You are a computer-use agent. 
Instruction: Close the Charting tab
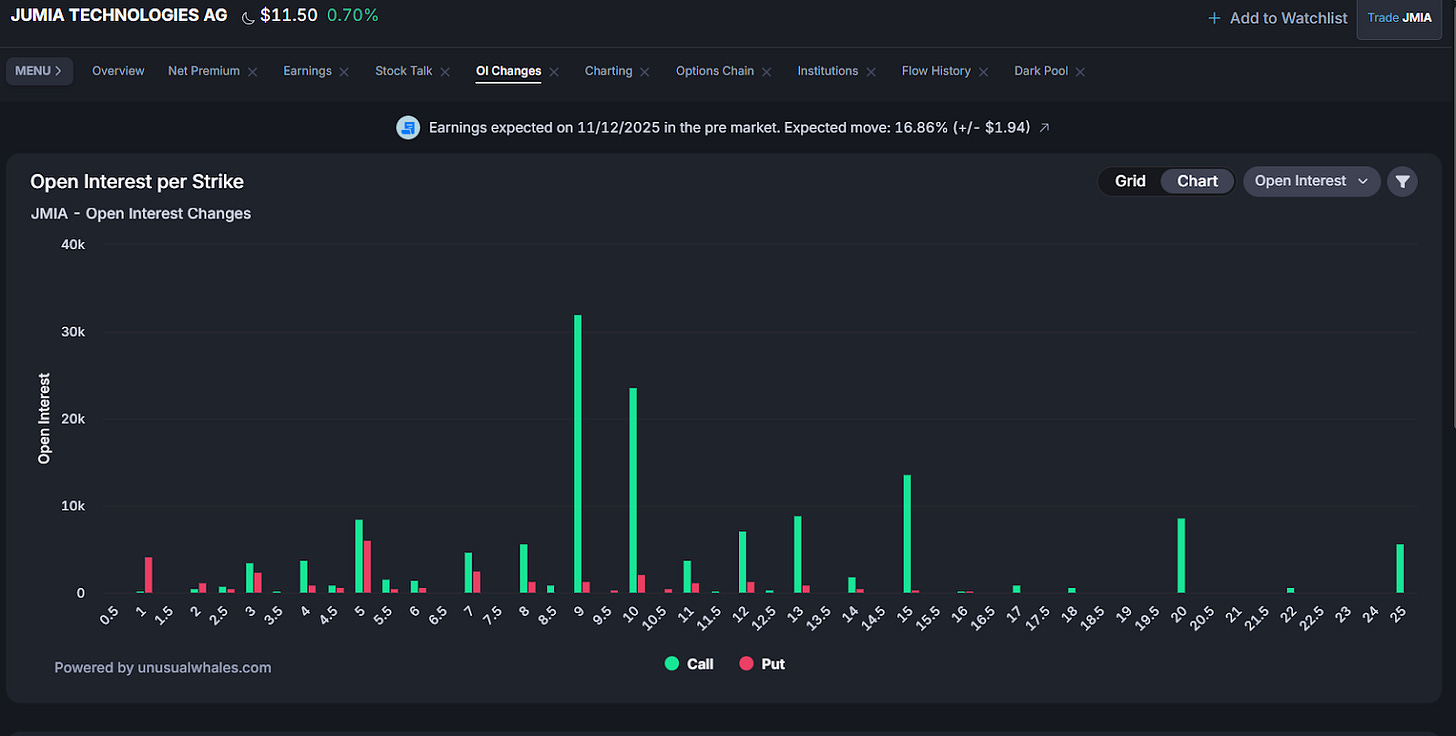pos(645,72)
